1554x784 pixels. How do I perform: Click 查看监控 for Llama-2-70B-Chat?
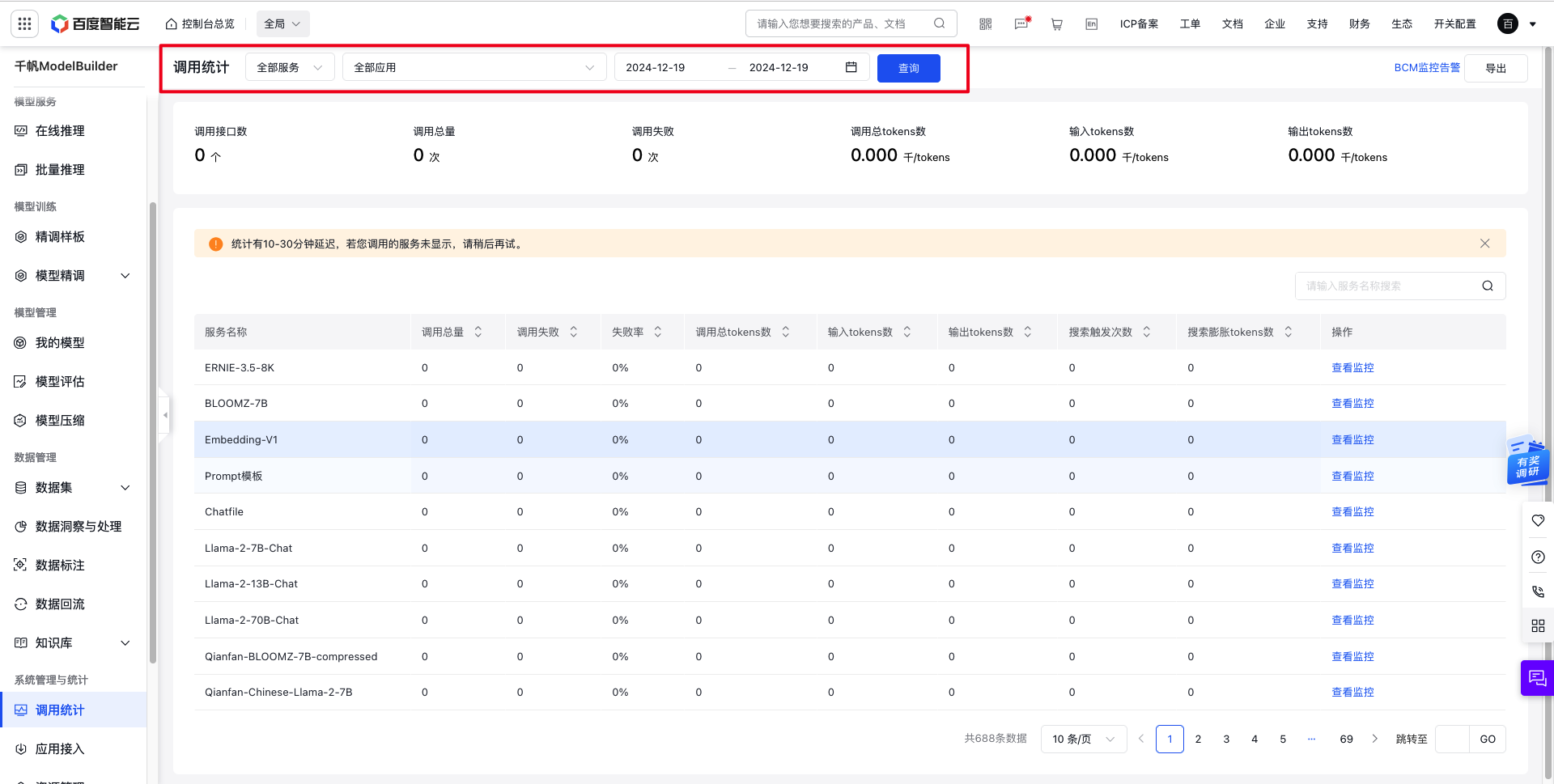[x=1352, y=620]
